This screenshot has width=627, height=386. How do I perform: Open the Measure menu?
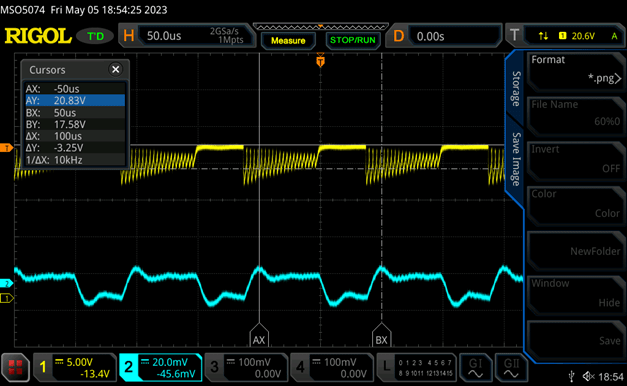click(288, 40)
